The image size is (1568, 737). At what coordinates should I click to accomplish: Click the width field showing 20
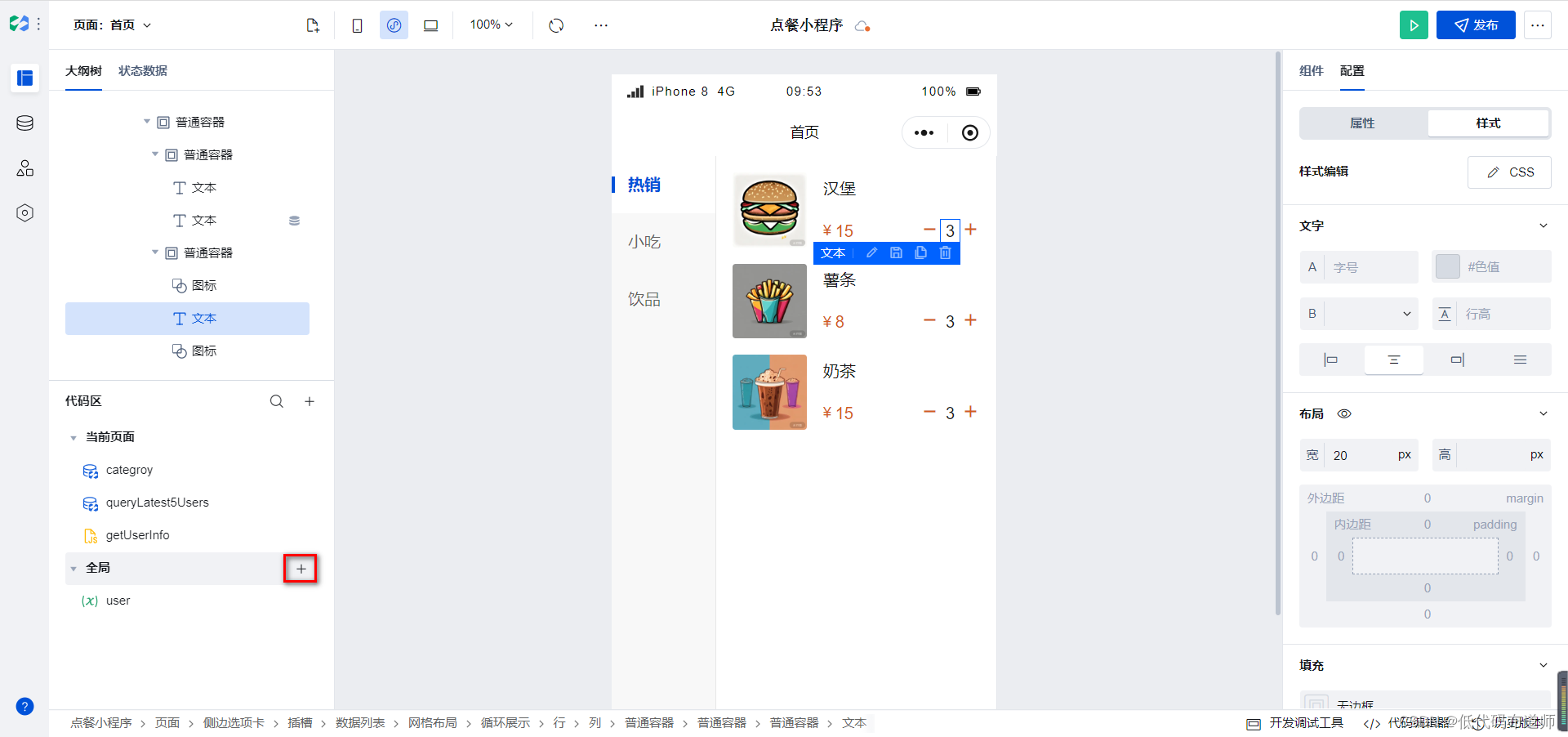[1359, 455]
